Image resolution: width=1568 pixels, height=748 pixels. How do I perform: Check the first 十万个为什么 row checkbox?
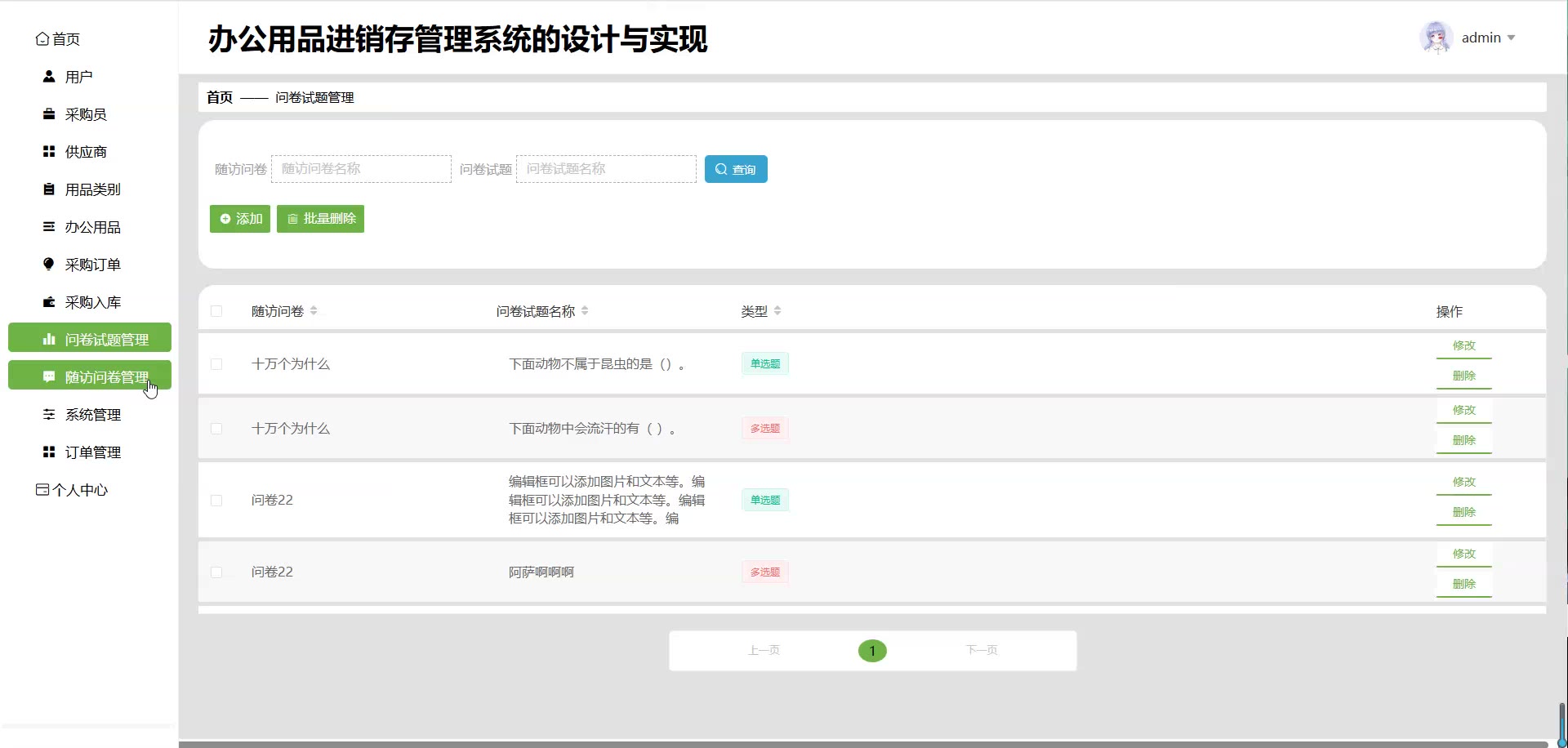pyautogui.click(x=216, y=364)
